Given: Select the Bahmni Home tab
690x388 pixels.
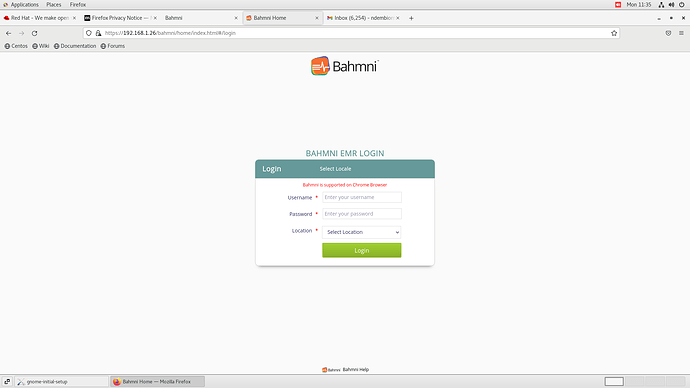Looking at the screenshot, I should (283, 18).
